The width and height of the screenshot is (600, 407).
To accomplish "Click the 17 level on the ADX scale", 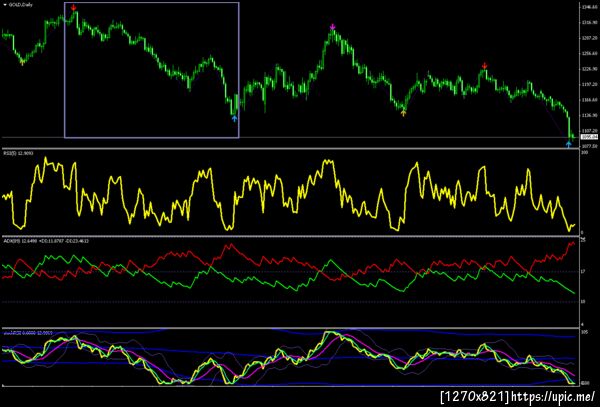I will (583, 272).
